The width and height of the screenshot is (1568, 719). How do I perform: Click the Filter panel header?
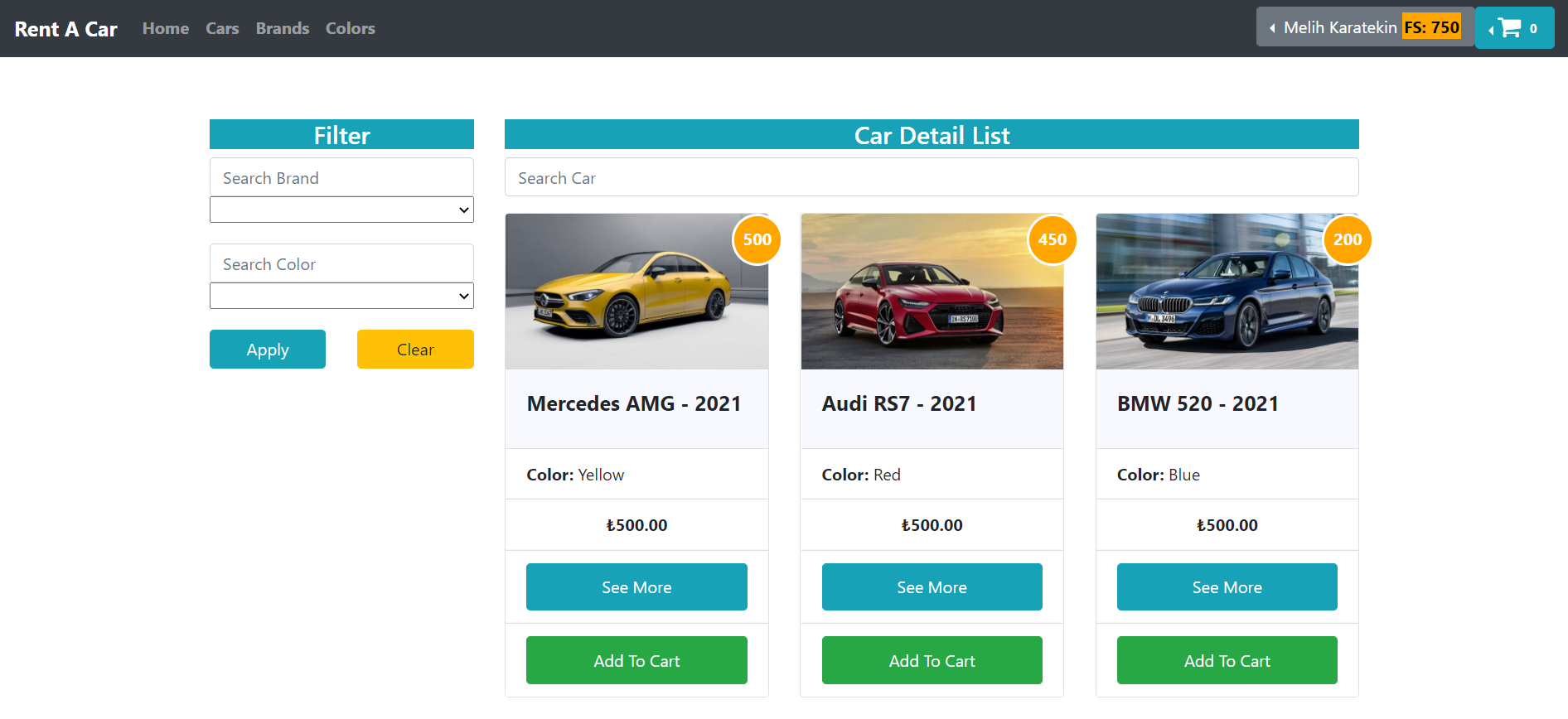(341, 134)
